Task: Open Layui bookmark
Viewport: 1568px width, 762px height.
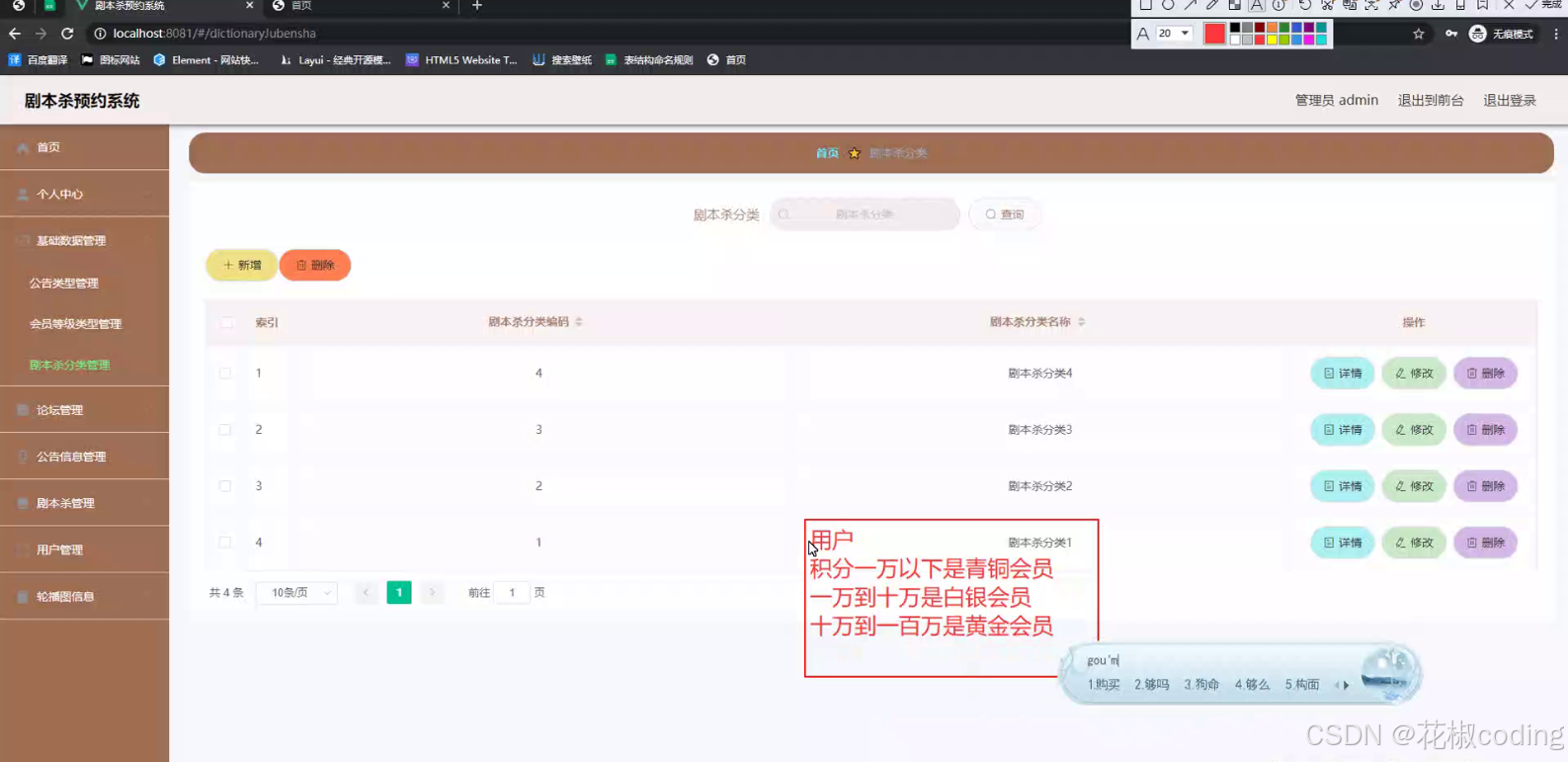Action: 335,60
